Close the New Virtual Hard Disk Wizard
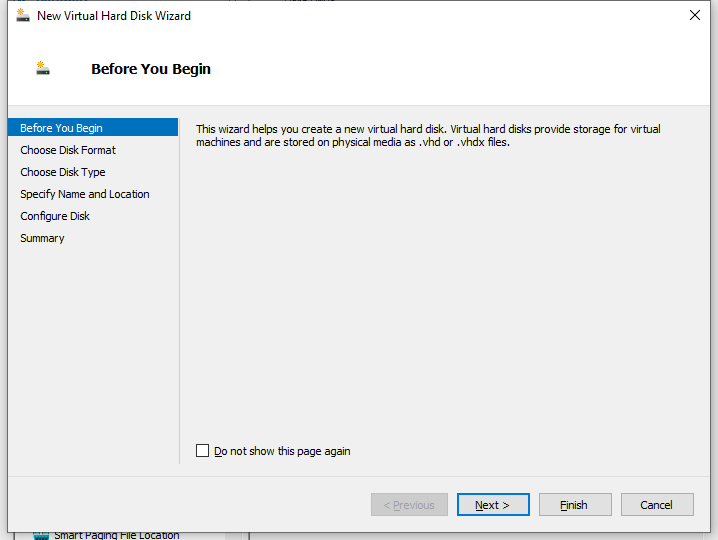 pyautogui.click(x=695, y=15)
